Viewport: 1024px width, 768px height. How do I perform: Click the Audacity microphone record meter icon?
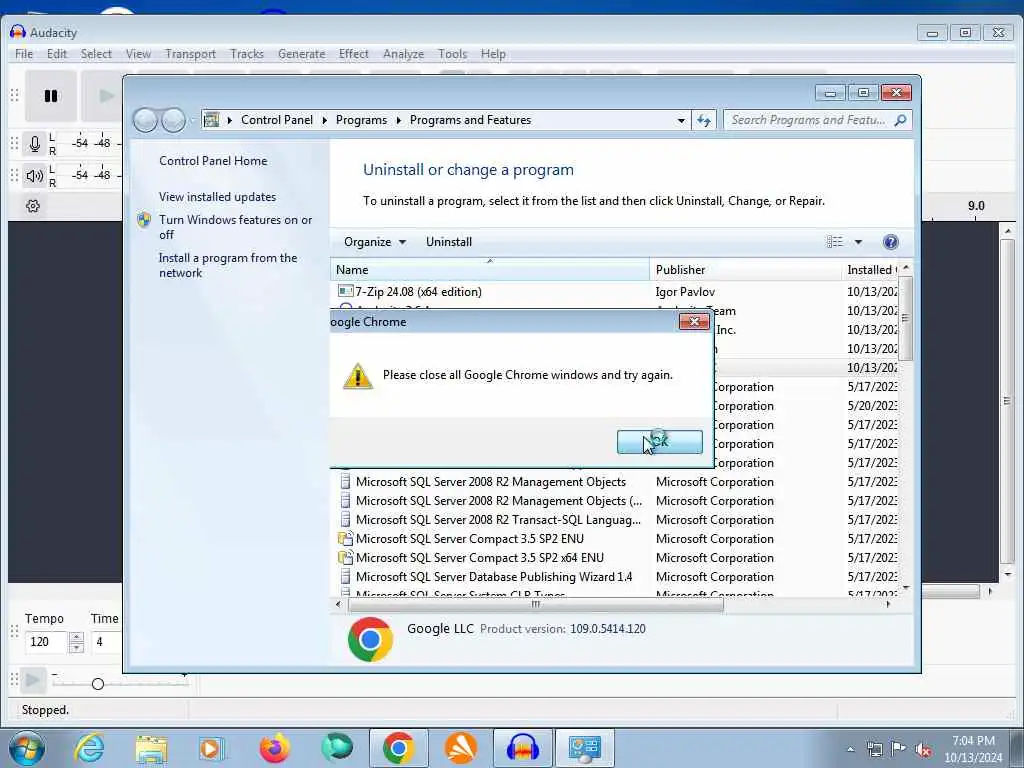point(35,143)
